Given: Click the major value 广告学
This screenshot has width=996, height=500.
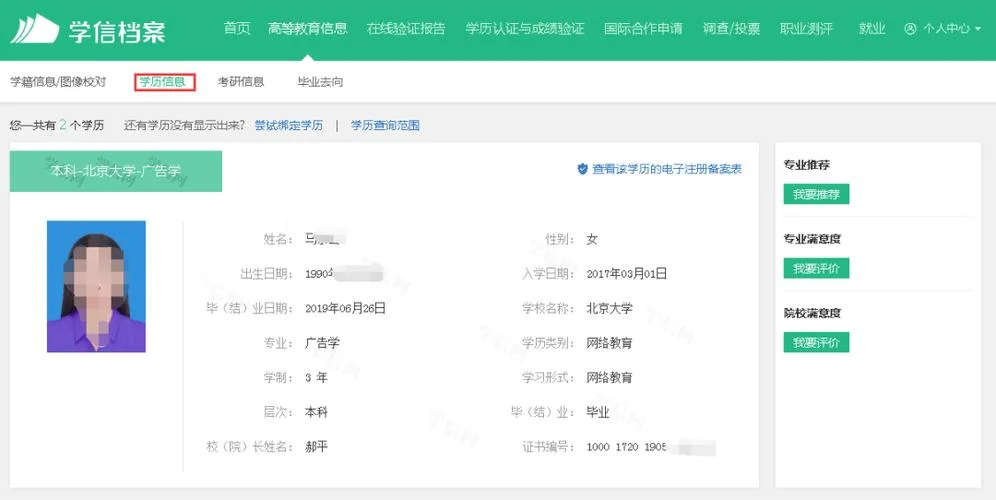Looking at the screenshot, I should tap(322, 343).
